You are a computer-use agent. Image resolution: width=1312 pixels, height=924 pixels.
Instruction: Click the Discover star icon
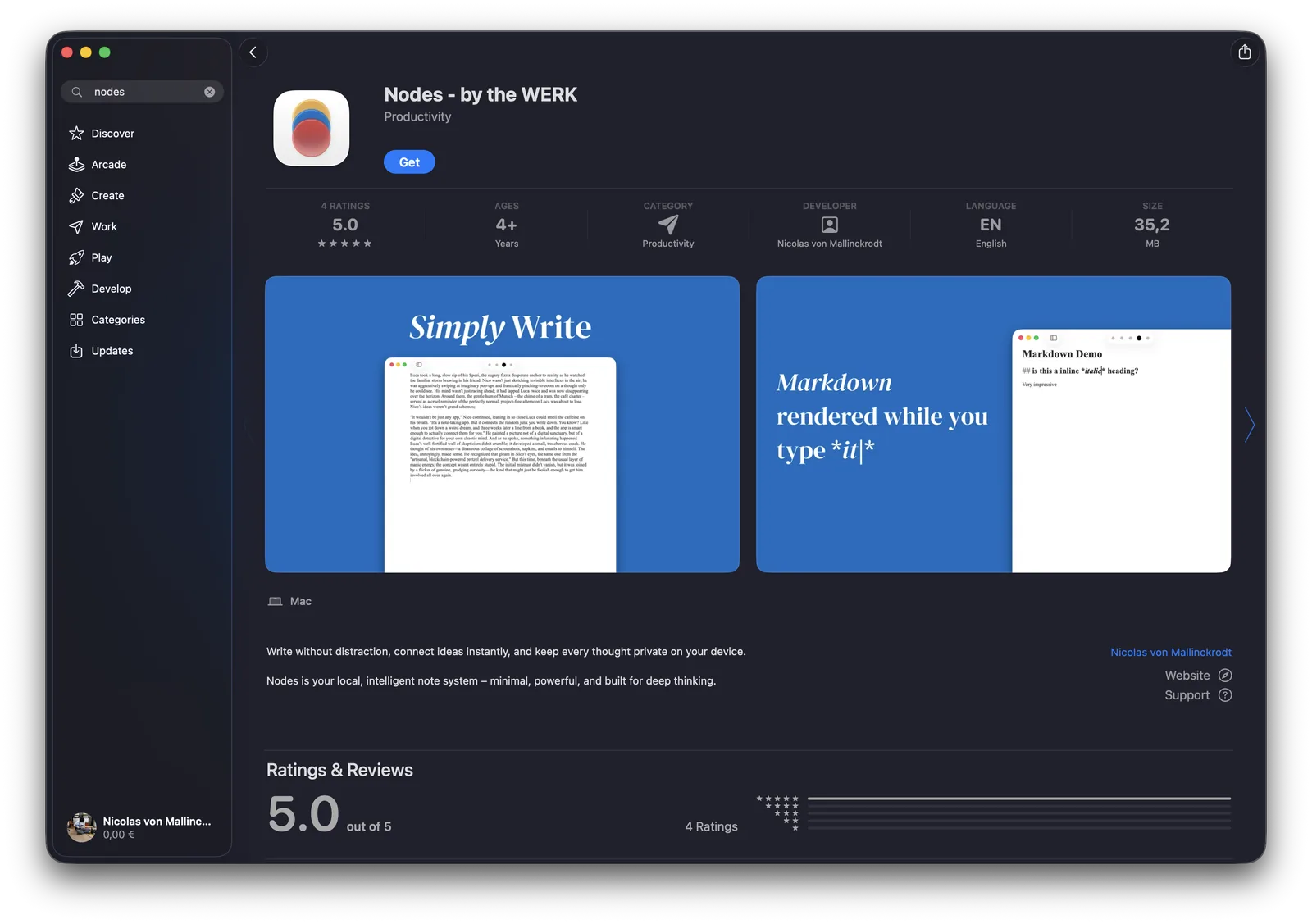pos(76,134)
